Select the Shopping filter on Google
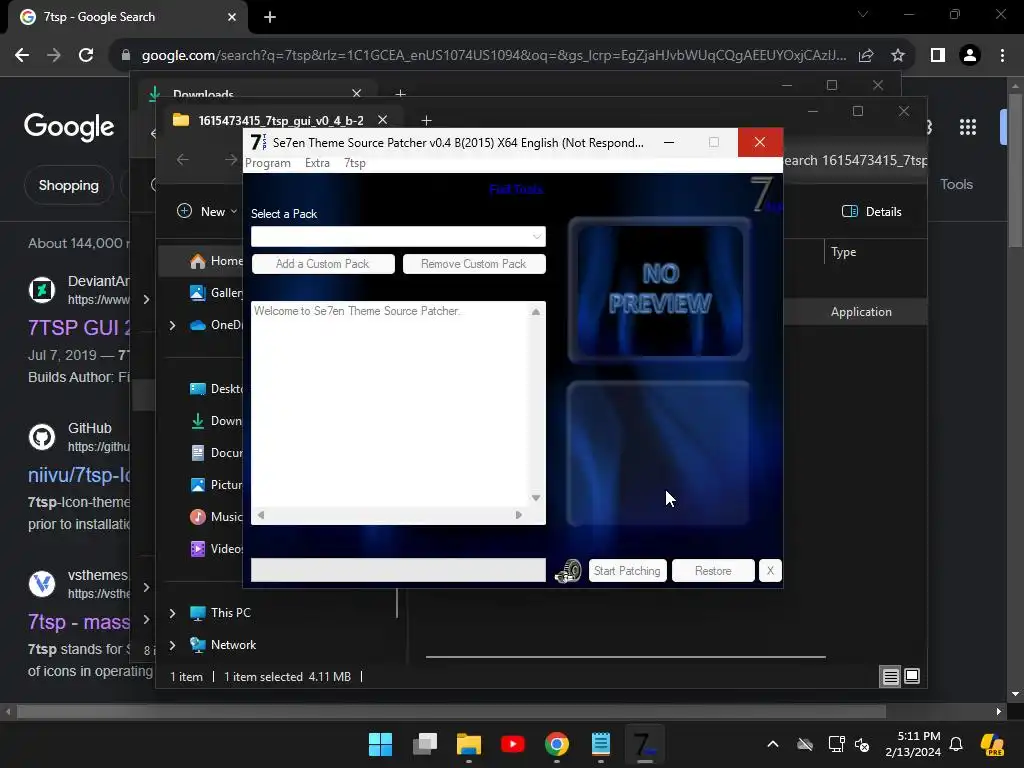 [x=69, y=185]
